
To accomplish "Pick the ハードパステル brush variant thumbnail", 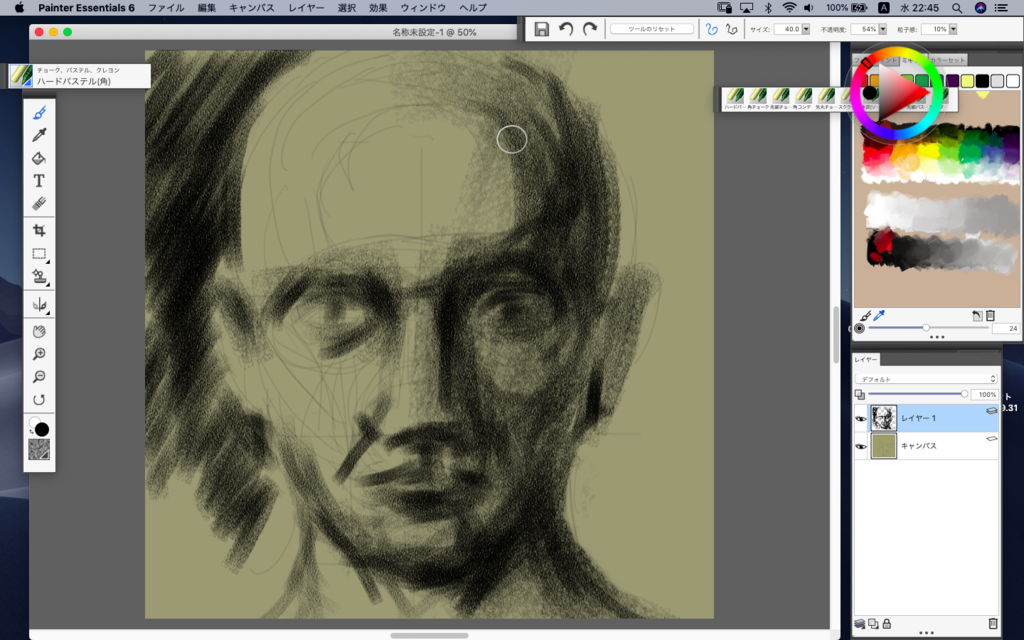I will 735,99.
